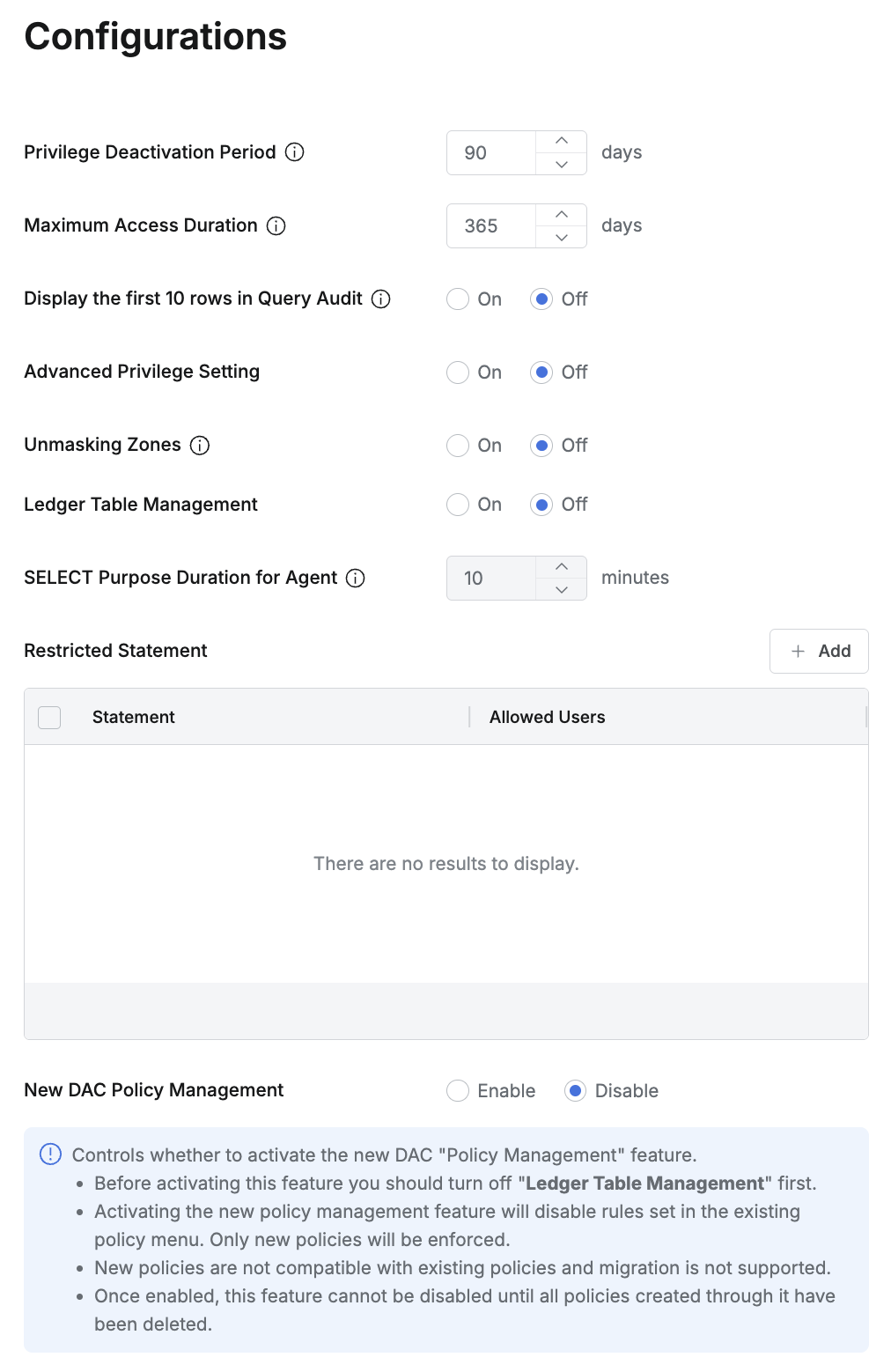Click info icon for Query Audit rows setting

tap(381, 299)
